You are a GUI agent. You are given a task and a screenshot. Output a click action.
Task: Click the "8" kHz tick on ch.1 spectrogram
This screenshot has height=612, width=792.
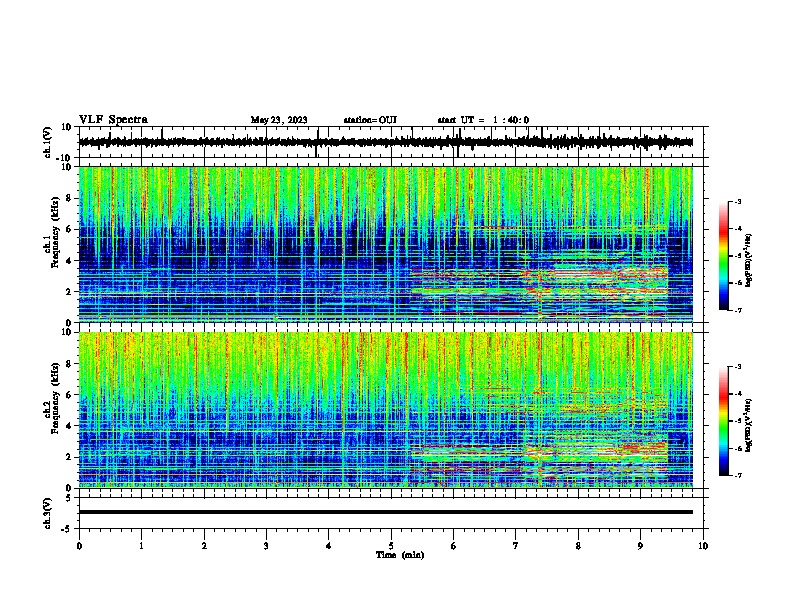coord(69,198)
